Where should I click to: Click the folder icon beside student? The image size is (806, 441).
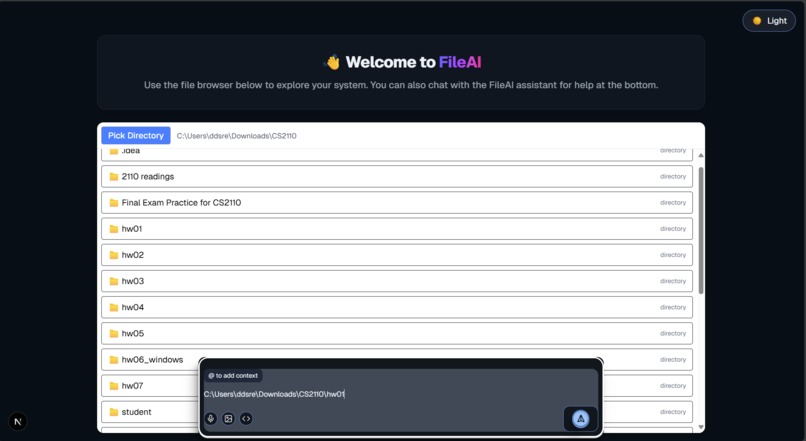[114, 412]
